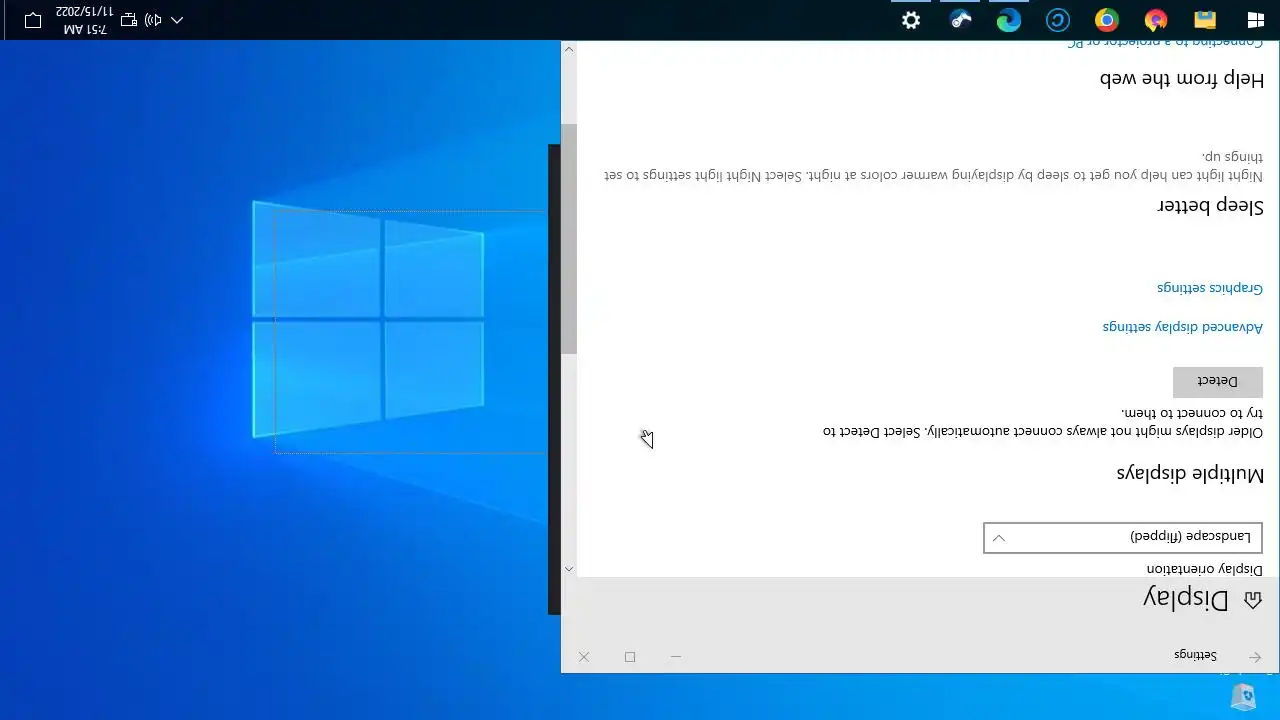Click the scrollbar arrow beside Help from the web
The height and width of the screenshot is (720, 1280).
pos(569,49)
